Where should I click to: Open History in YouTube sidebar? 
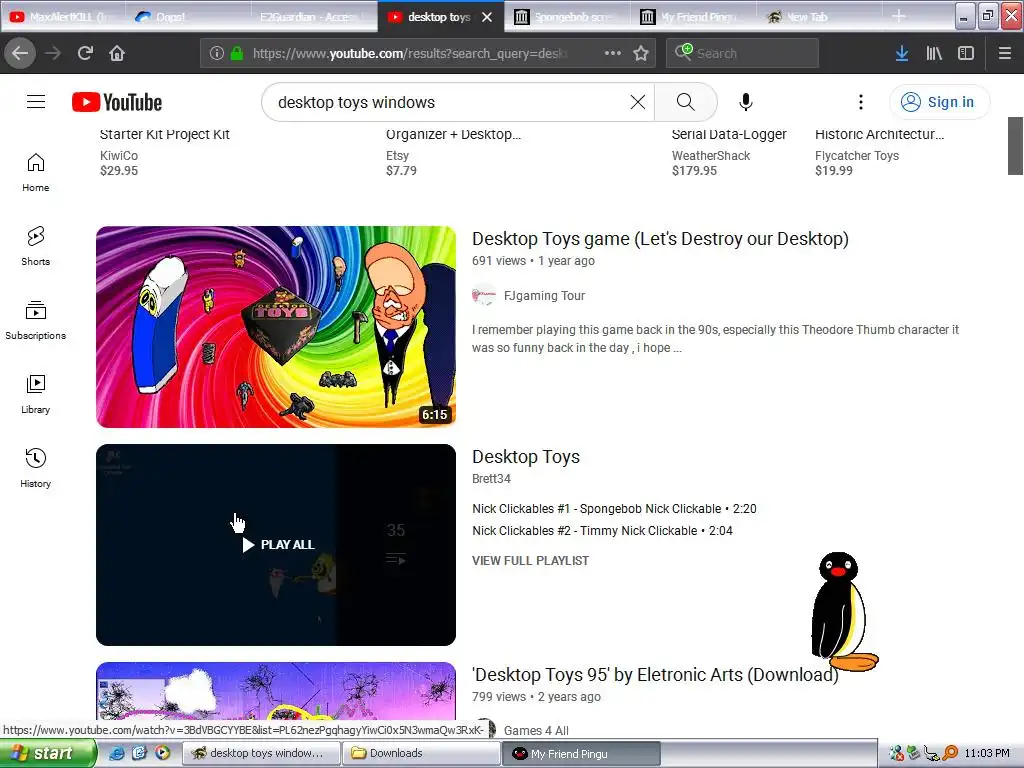pos(36,468)
